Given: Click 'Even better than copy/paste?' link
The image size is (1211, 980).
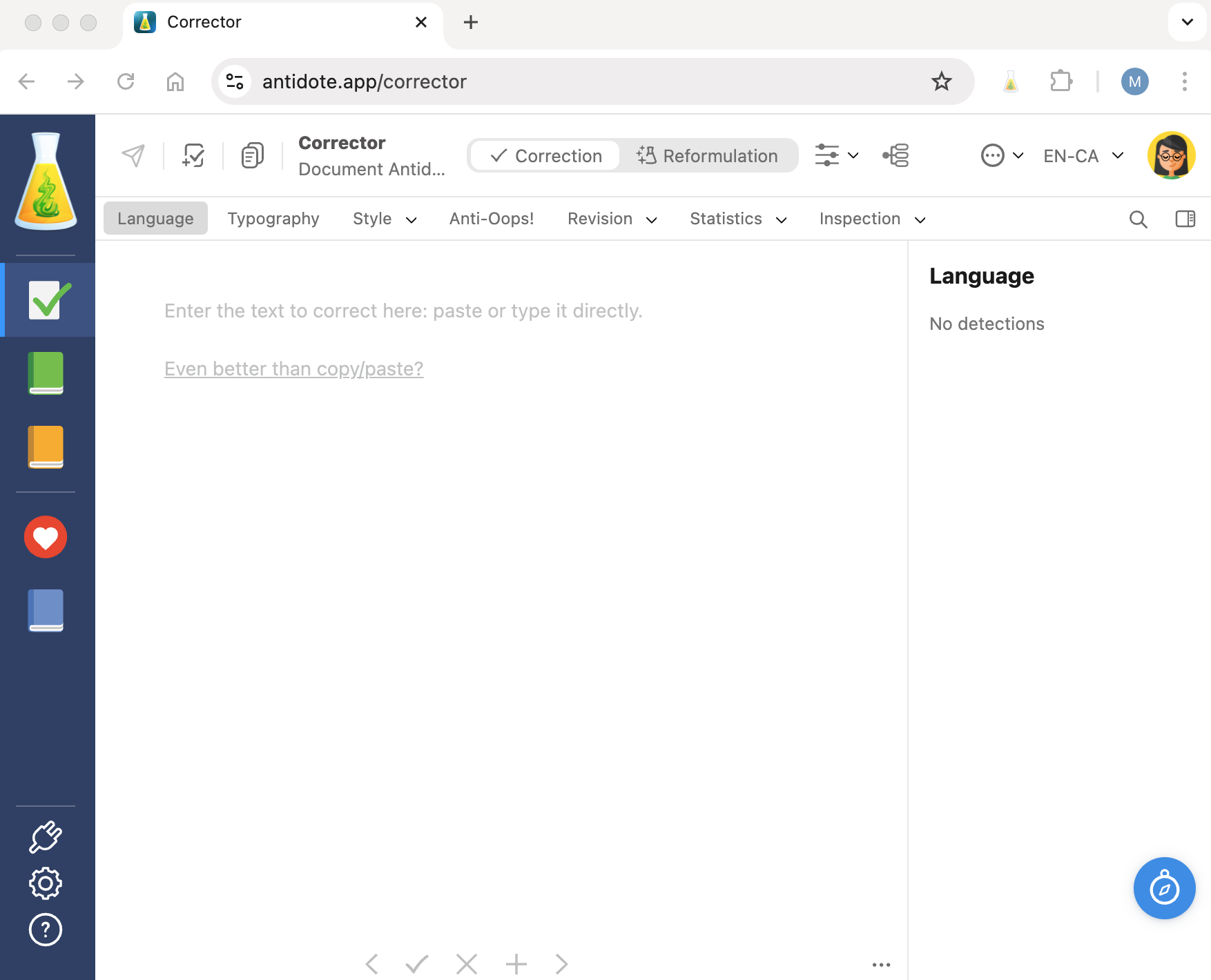Looking at the screenshot, I should 293,369.
